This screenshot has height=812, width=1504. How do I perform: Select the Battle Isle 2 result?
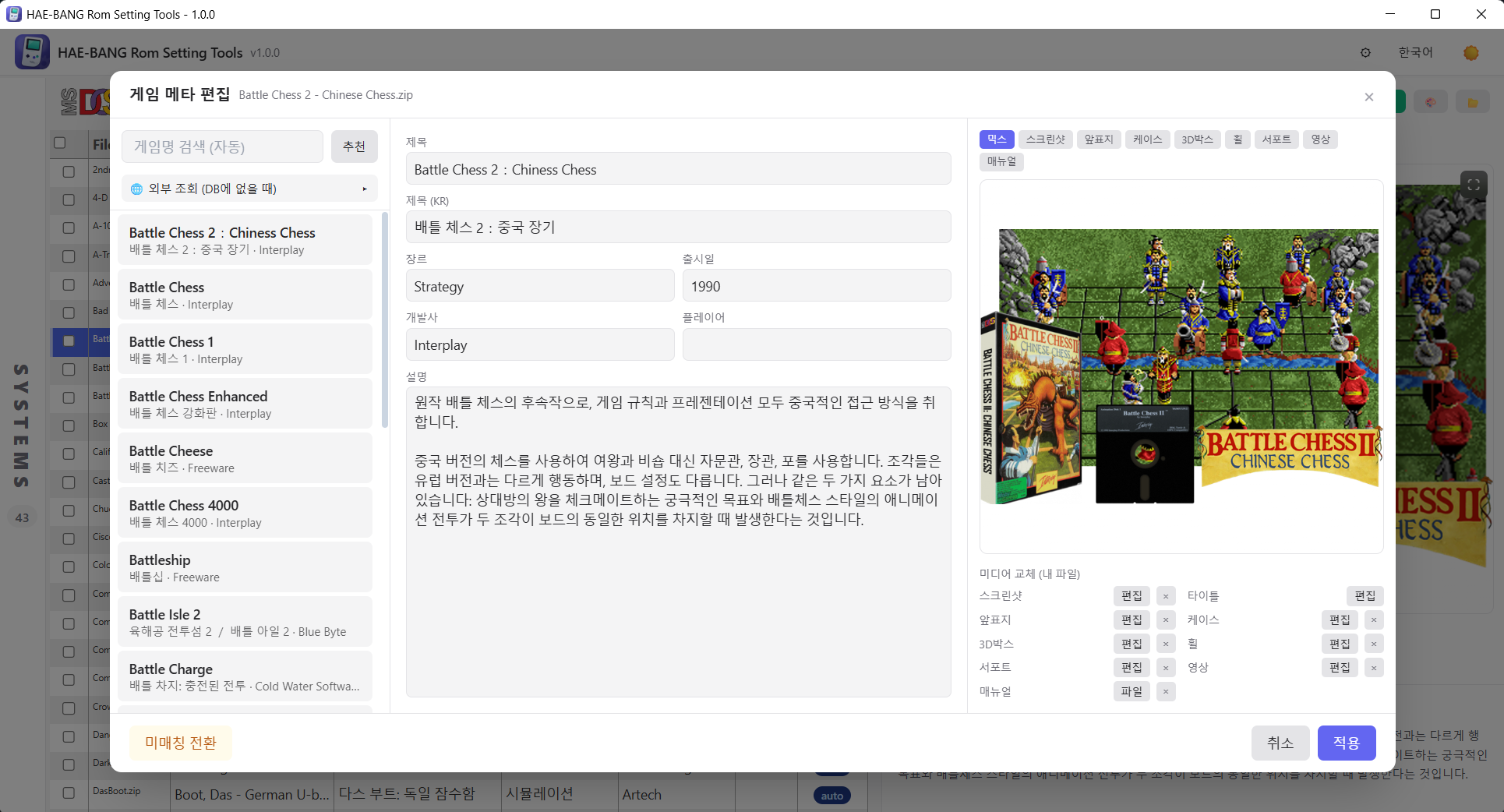pos(245,622)
